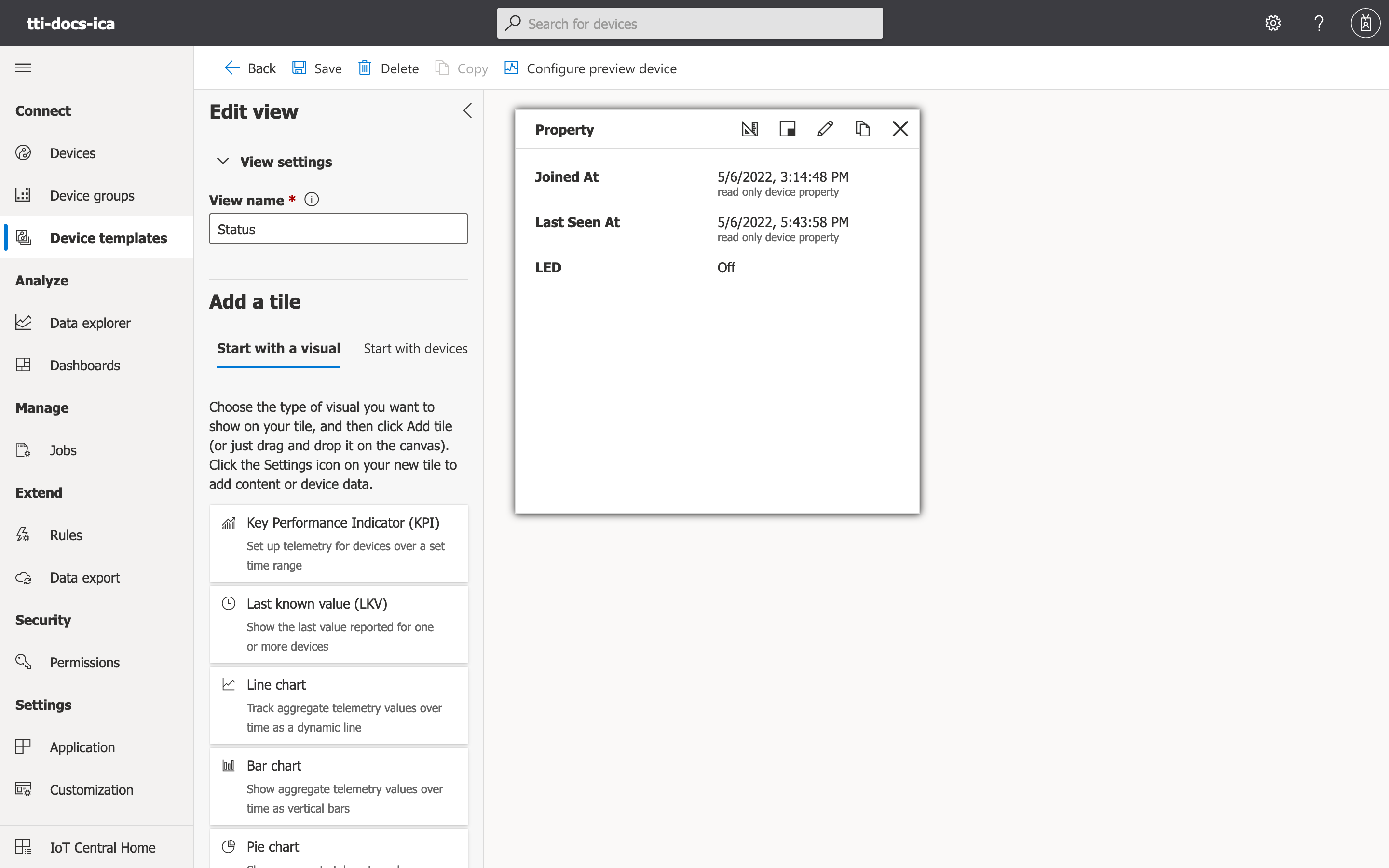Open the help question mark icon
The width and height of the screenshot is (1389, 868).
[1319, 23]
